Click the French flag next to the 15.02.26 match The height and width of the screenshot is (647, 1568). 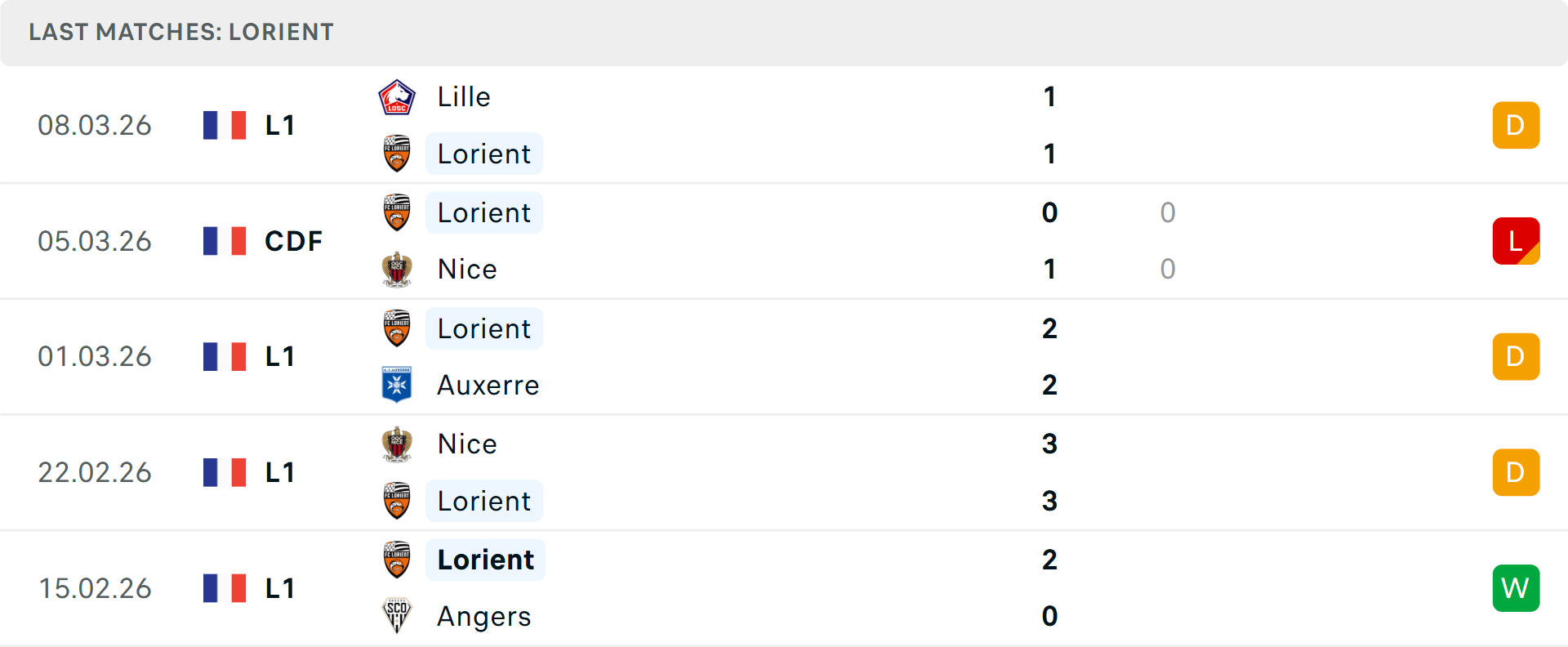click(225, 588)
